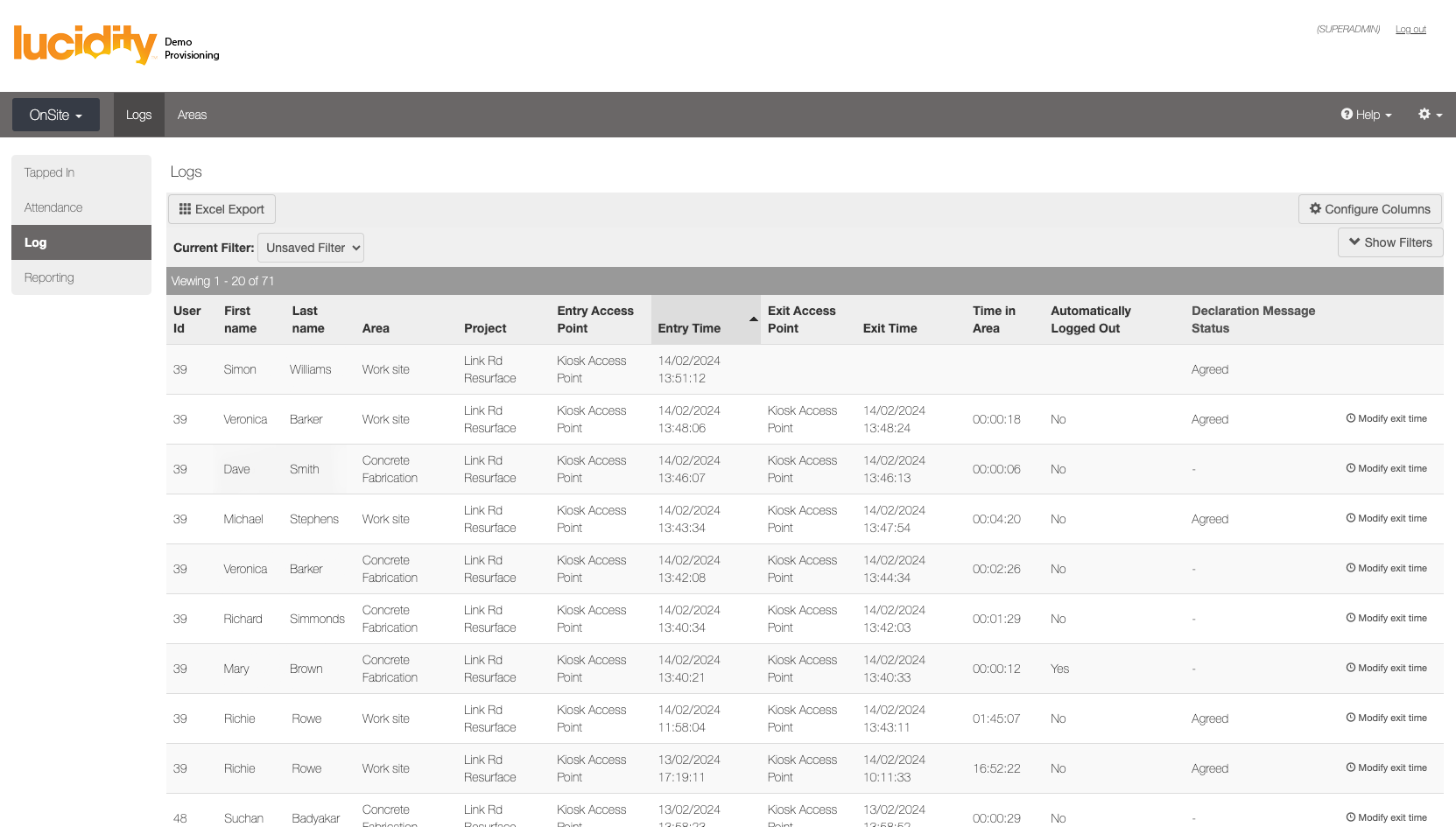This screenshot has height=827, width=1456.
Task: Open the Unsaved Filter dropdown
Action: pos(311,248)
